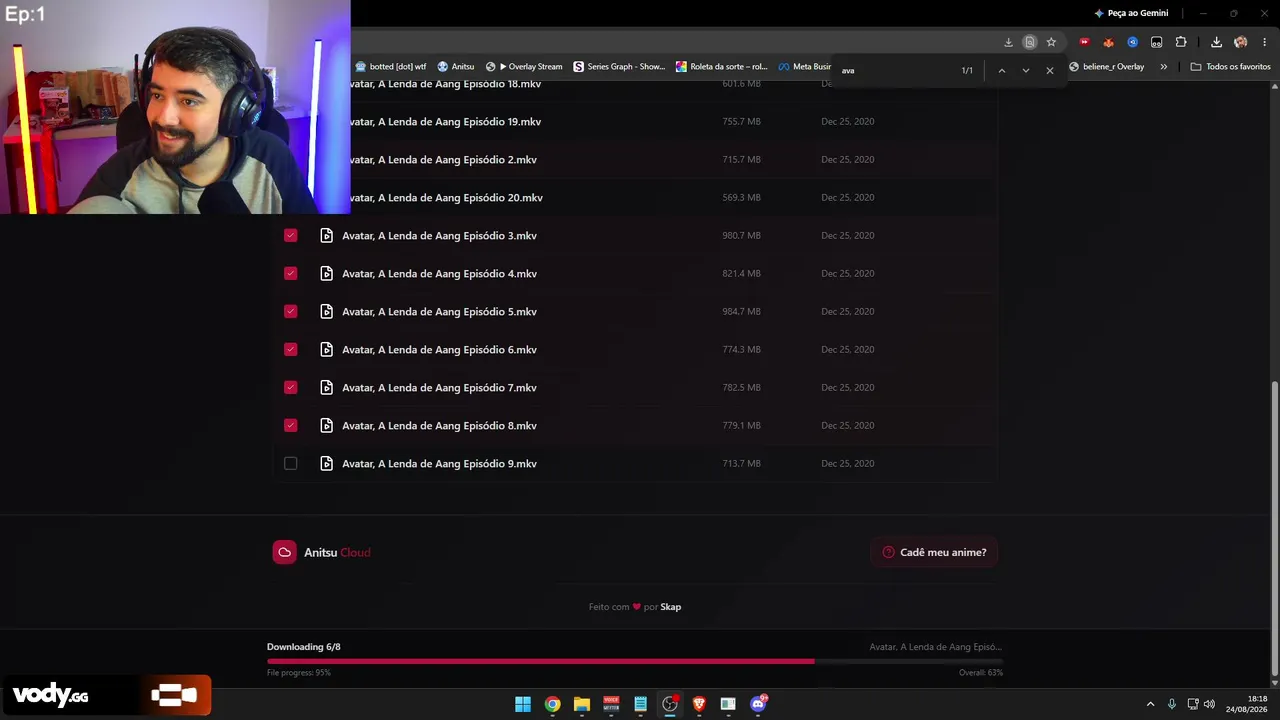
Task: Open the Windows Start menu
Action: (523, 704)
